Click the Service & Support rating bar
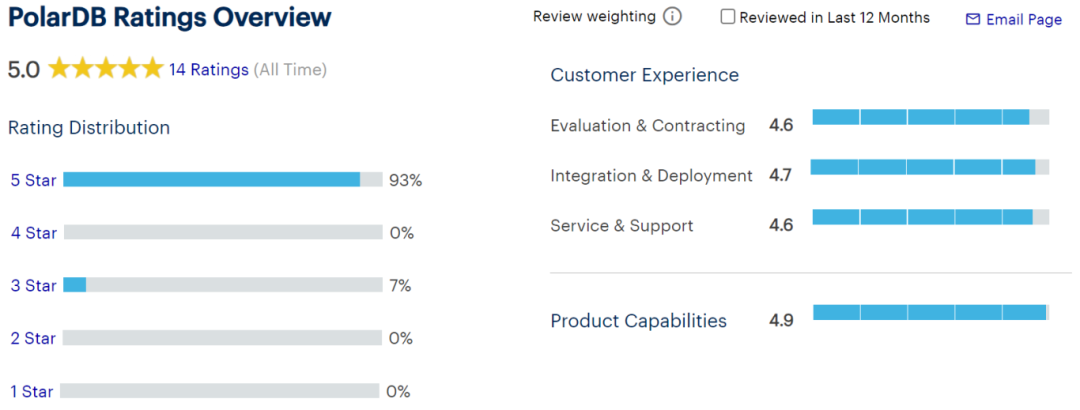 (x=930, y=217)
